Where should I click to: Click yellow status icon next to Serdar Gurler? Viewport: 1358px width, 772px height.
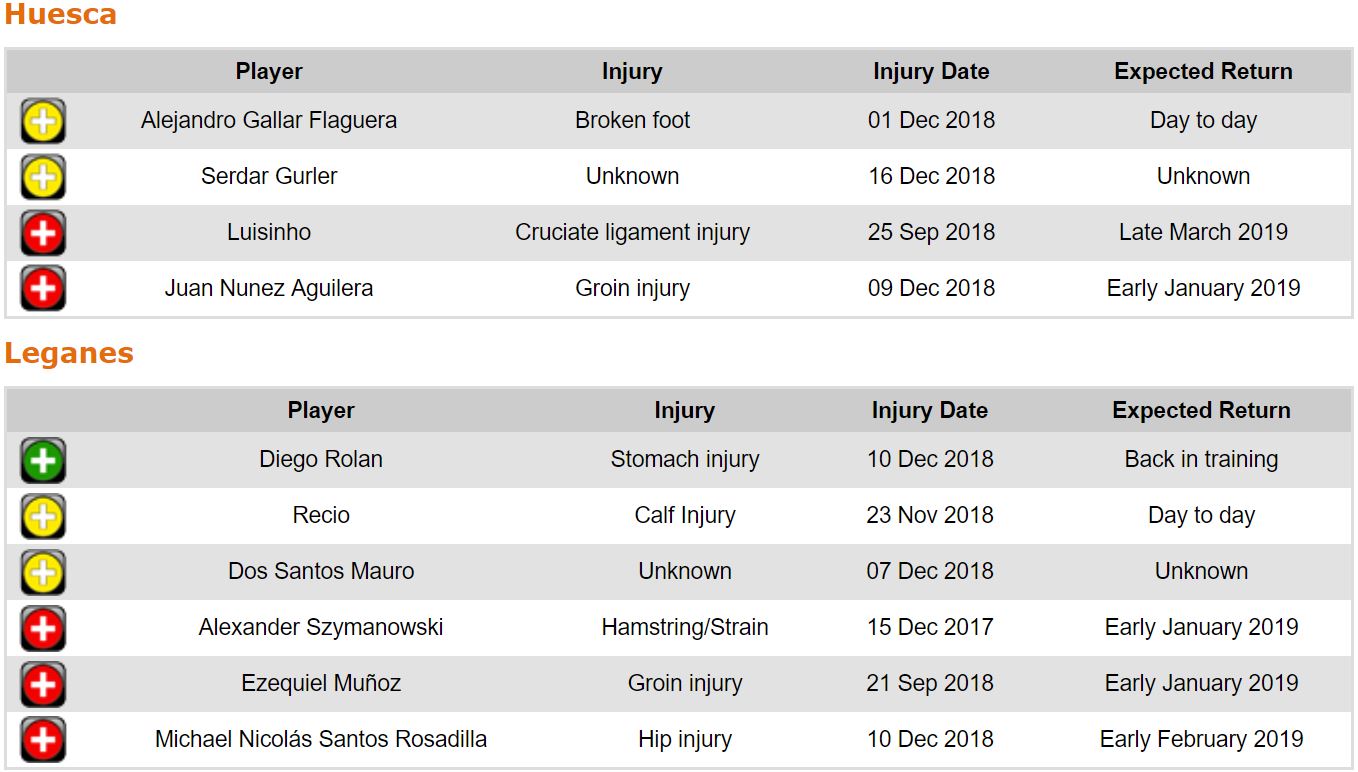[x=43, y=178]
